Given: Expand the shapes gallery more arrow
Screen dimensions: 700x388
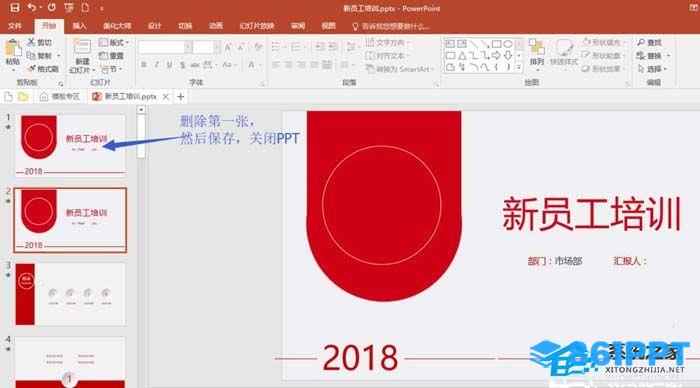Looking at the screenshot, I should point(518,67).
